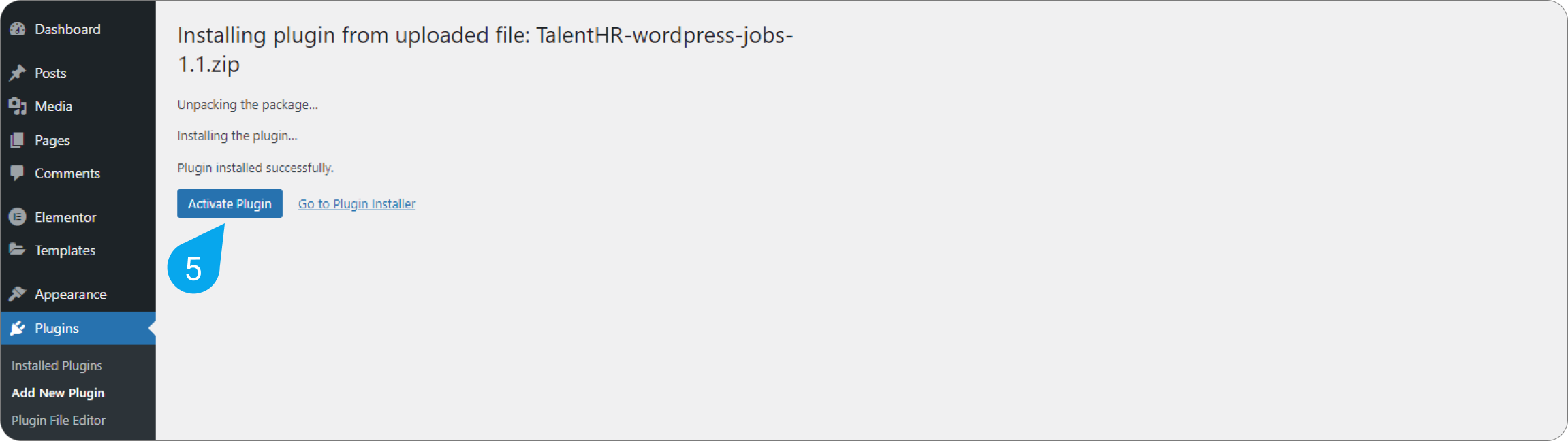Select Add New Plugin submenu item
Image resolution: width=1568 pixels, height=441 pixels.
[x=58, y=393]
